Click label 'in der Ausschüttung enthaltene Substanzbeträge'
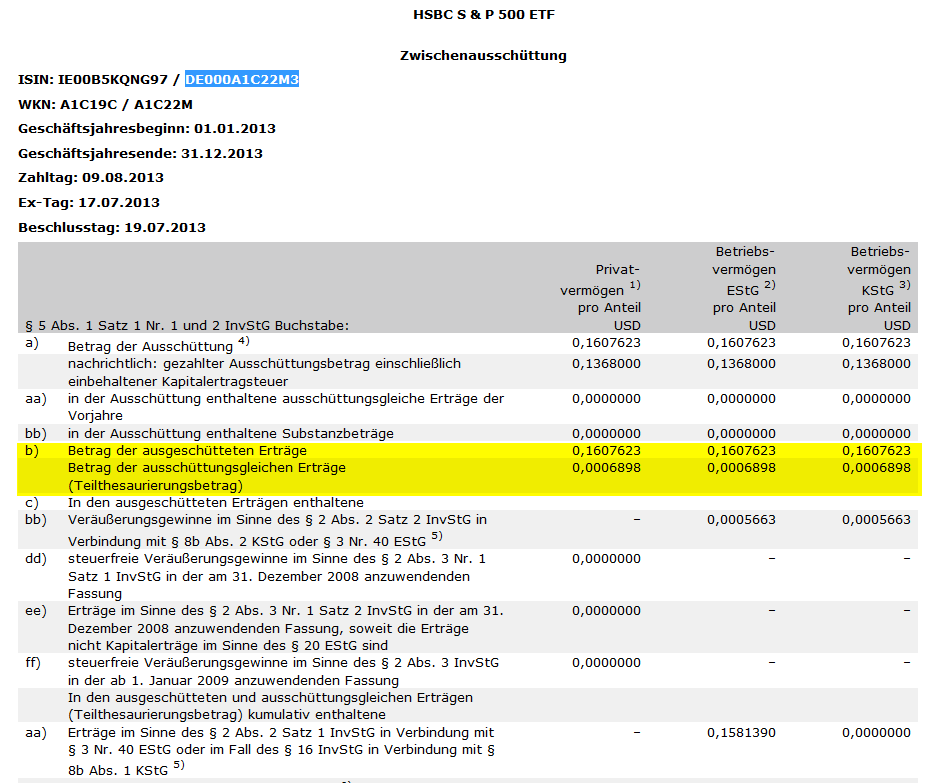Screen dimensions: 929x783 pyautogui.click(x=230, y=434)
